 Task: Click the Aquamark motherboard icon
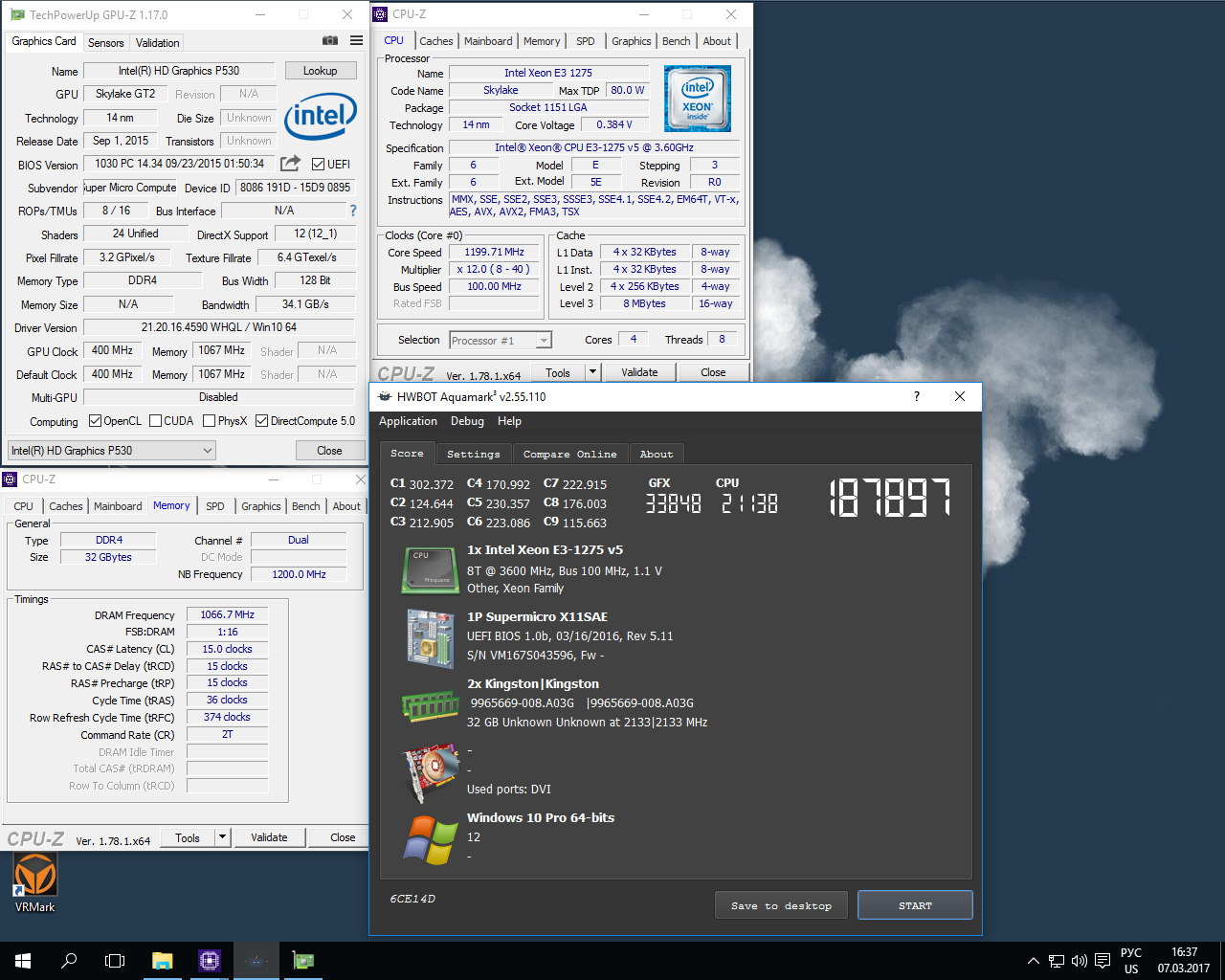point(430,637)
